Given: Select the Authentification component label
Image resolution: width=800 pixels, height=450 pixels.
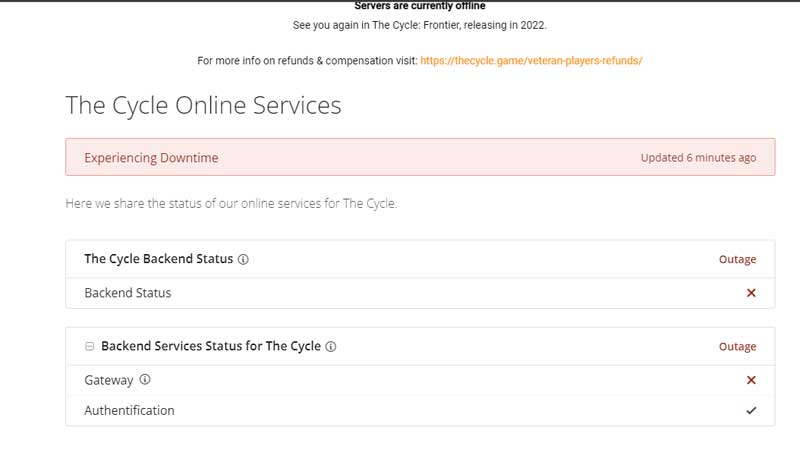Looking at the screenshot, I should pyautogui.click(x=129, y=410).
